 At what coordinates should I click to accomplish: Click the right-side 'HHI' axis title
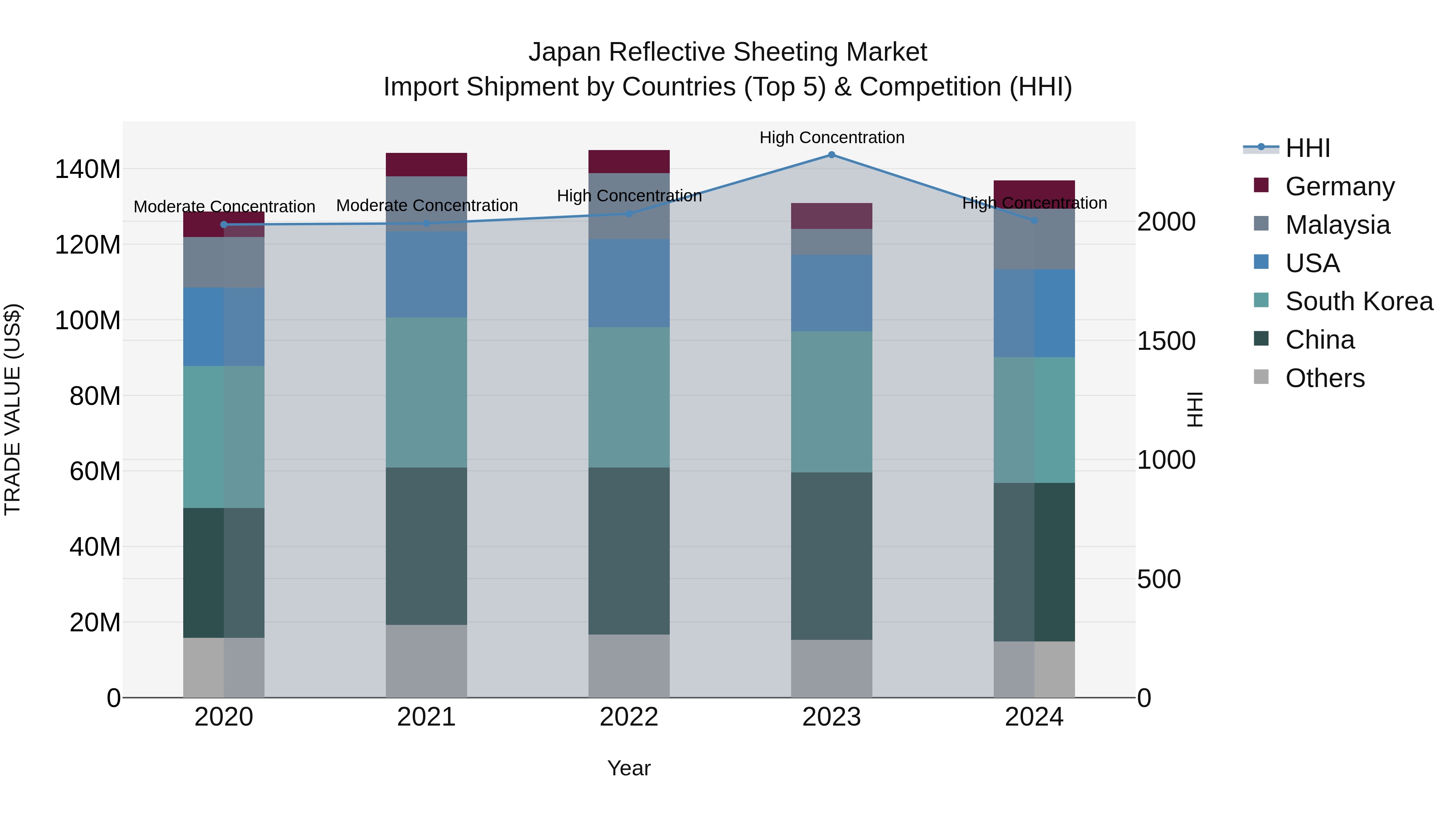(1195, 409)
